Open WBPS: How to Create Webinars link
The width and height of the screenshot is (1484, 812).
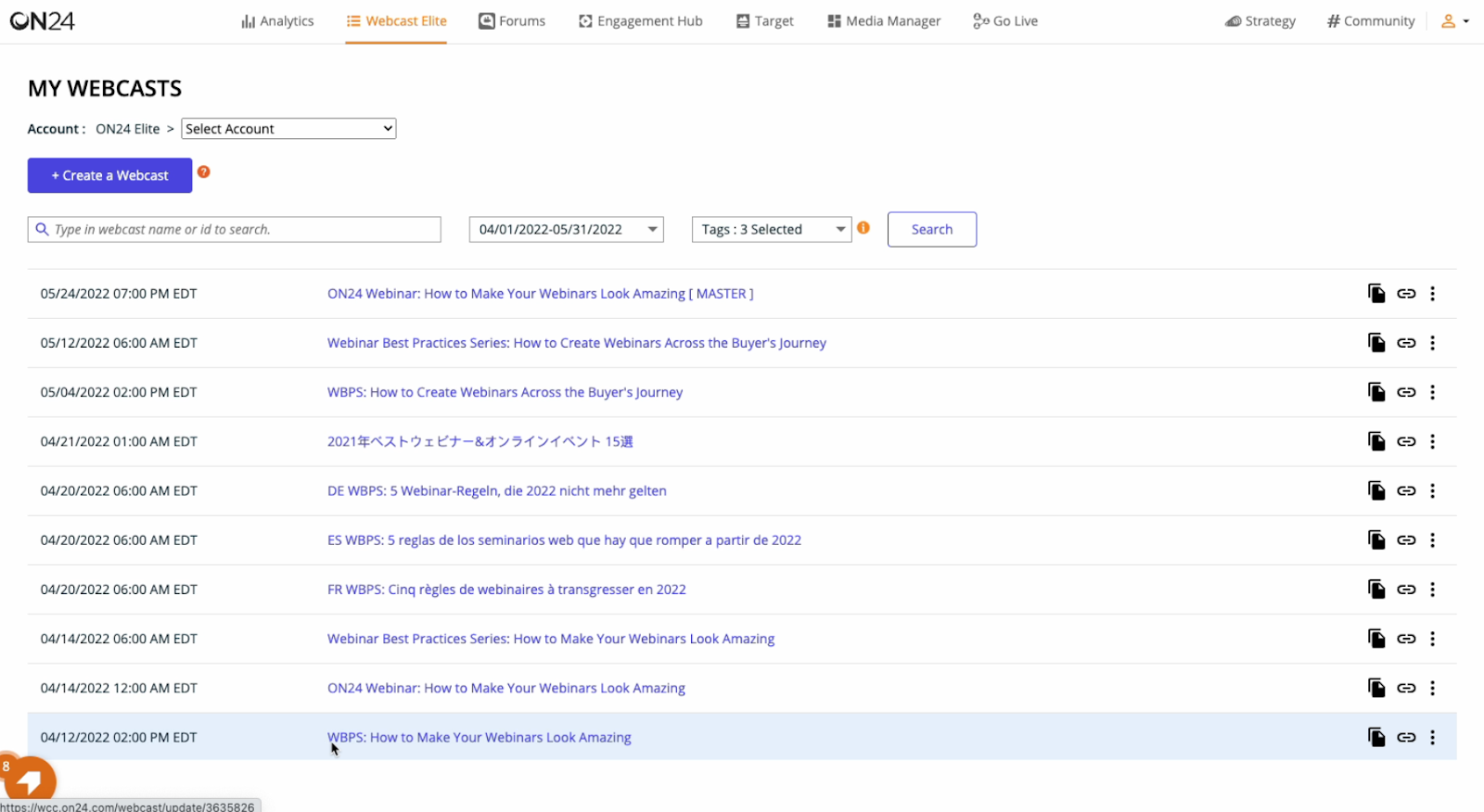point(505,392)
